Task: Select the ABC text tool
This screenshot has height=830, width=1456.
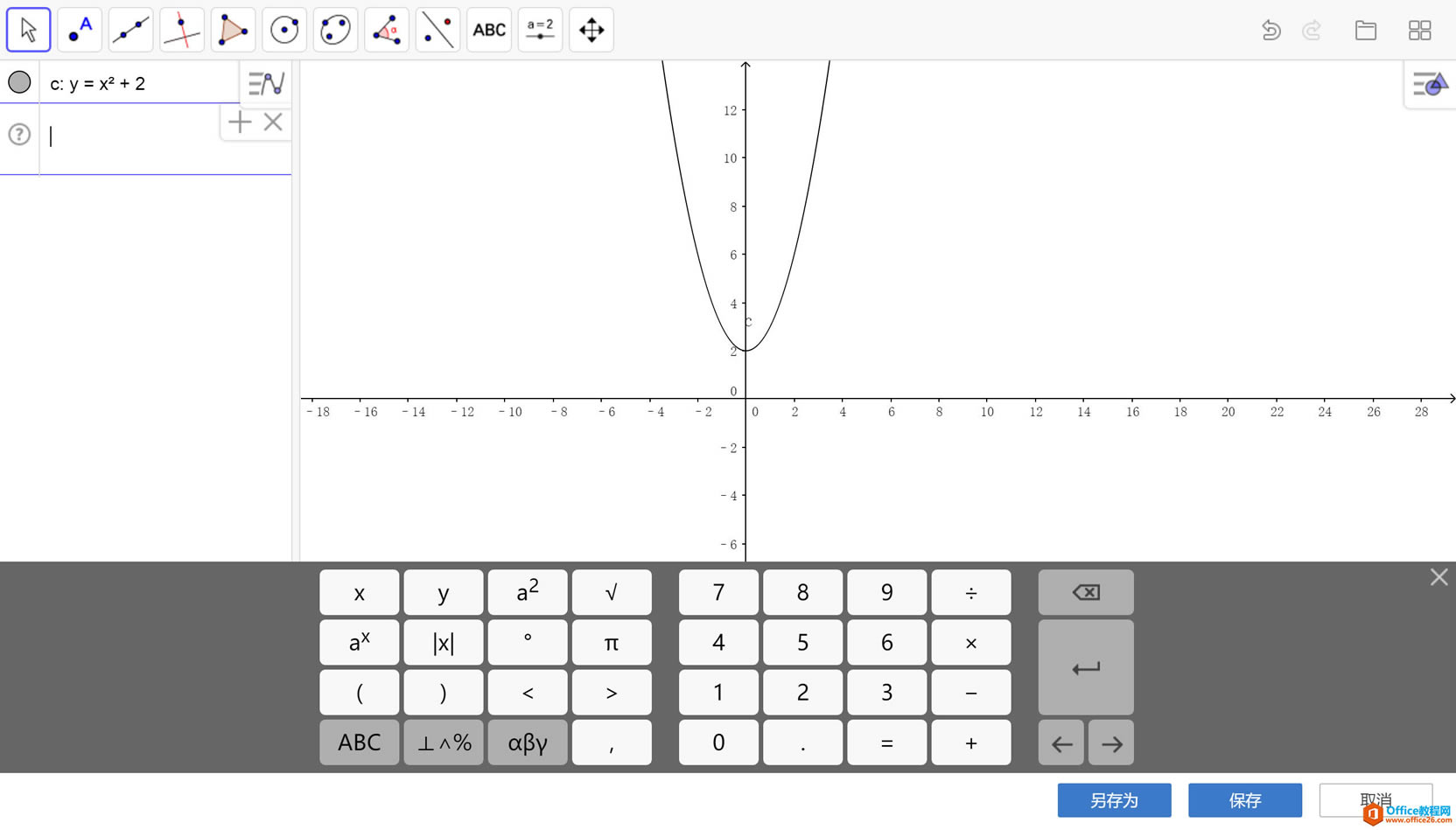Action: point(489,30)
